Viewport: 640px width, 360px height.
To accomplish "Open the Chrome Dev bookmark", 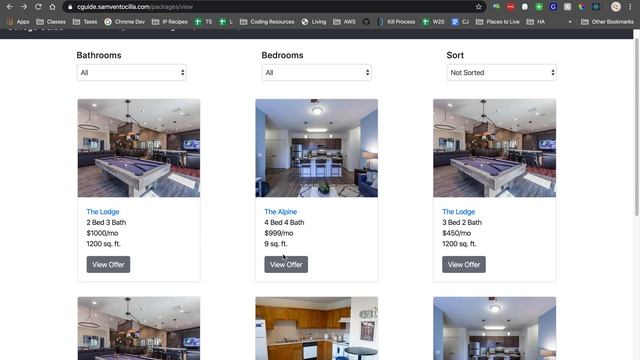I will (124, 22).
